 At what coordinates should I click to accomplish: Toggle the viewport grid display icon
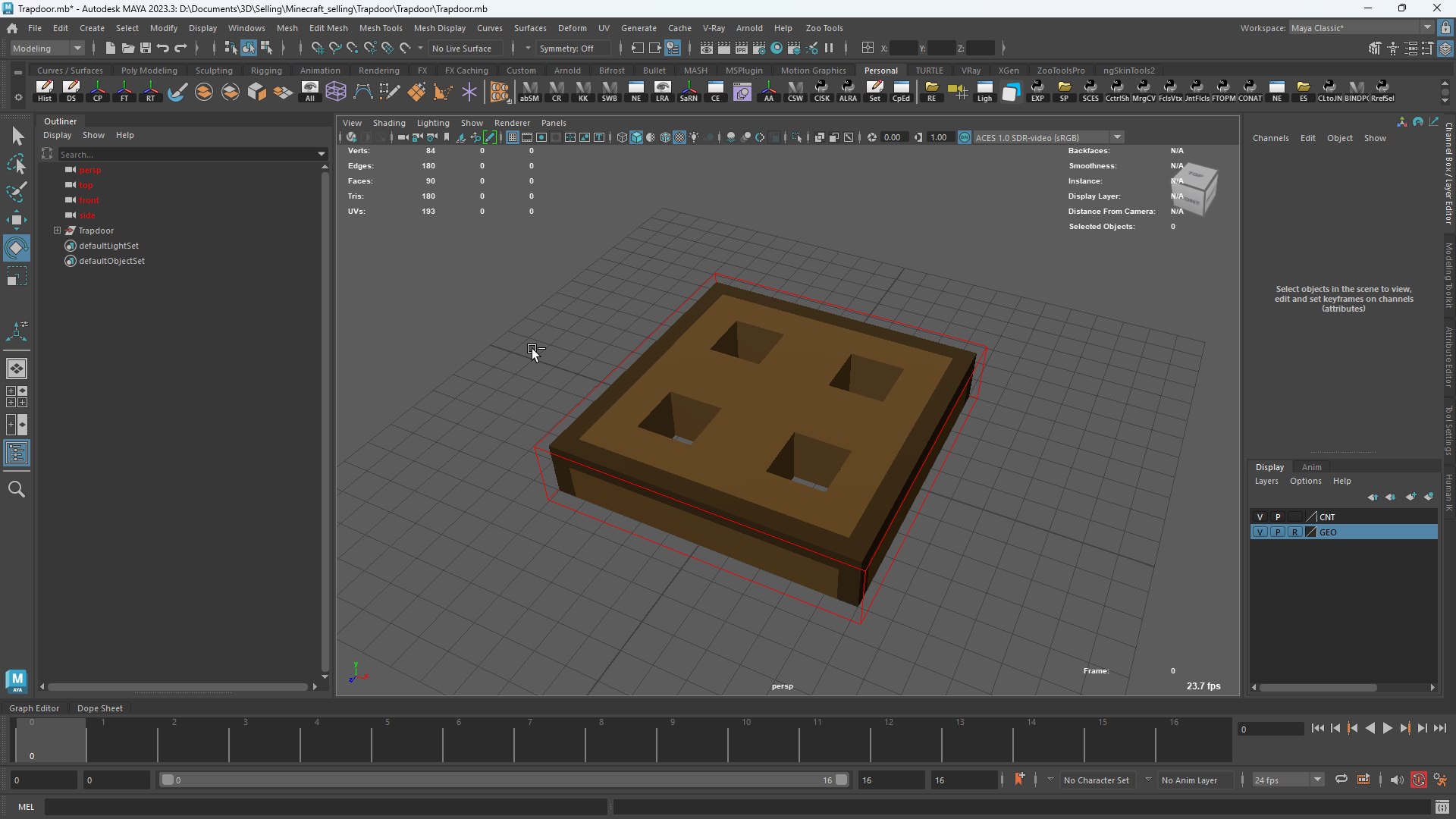(x=513, y=137)
